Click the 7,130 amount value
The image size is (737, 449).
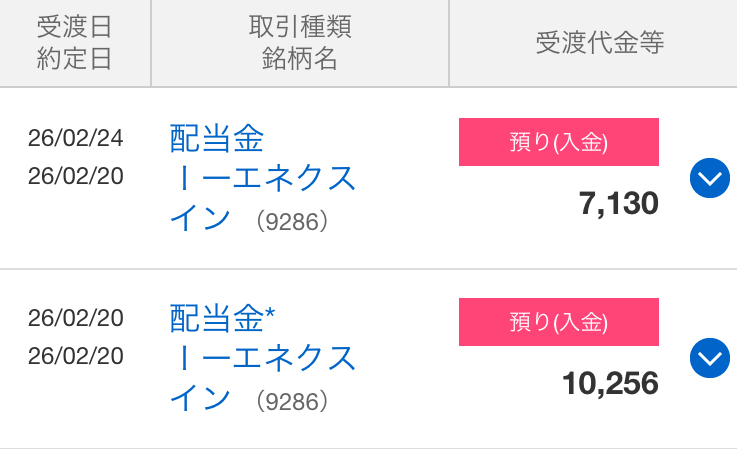[619, 203]
